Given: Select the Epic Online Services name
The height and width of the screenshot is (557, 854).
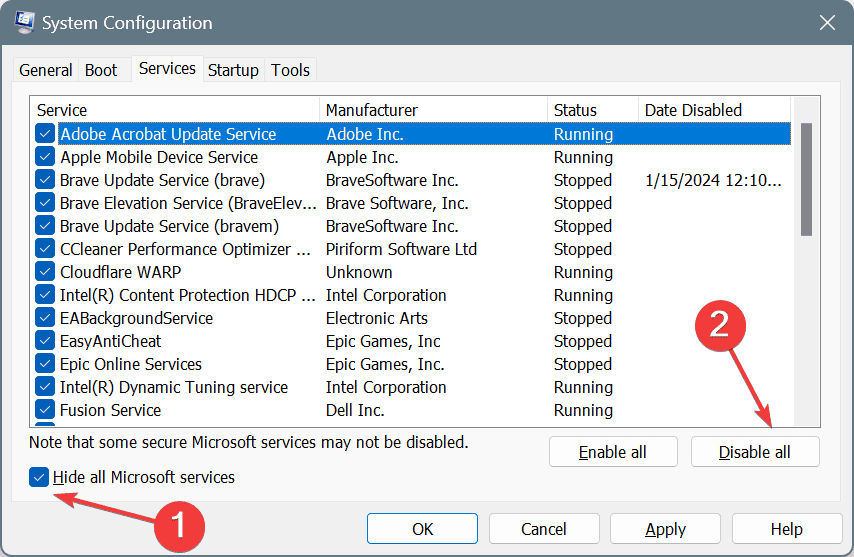Looking at the screenshot, I should [131, 364].
